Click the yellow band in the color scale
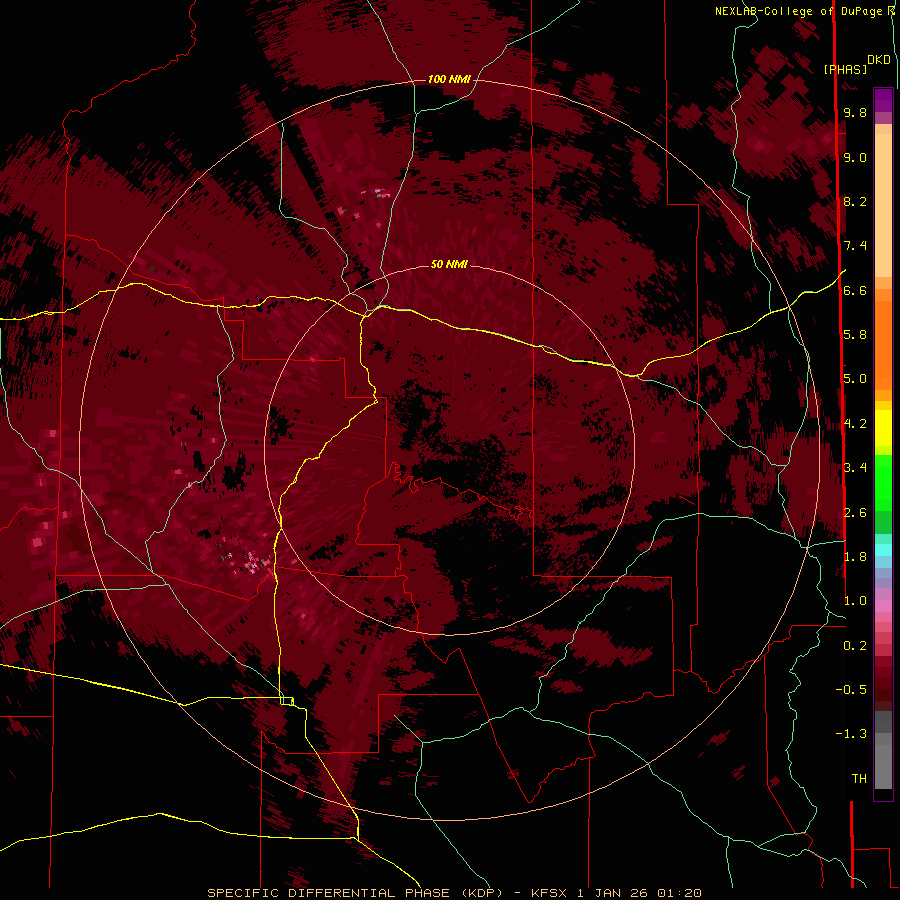The height and width of the screenshot is (900, 900). click(883, 428)
